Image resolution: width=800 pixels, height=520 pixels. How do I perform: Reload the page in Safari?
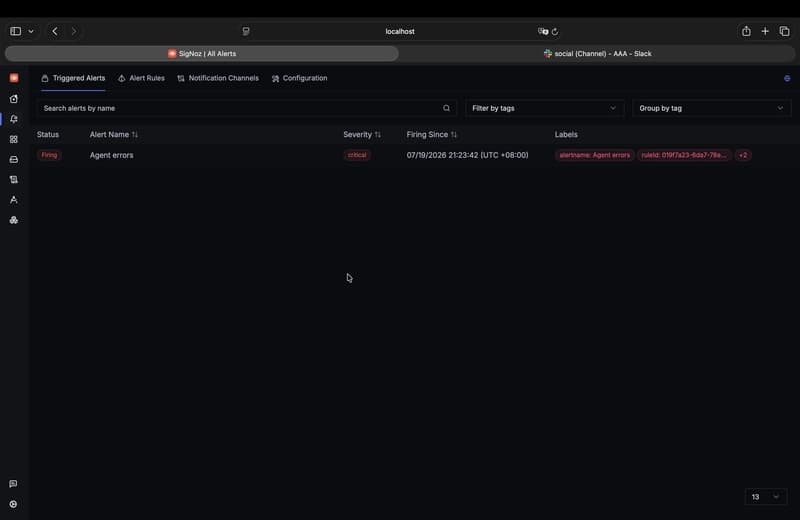pos(555,32)
